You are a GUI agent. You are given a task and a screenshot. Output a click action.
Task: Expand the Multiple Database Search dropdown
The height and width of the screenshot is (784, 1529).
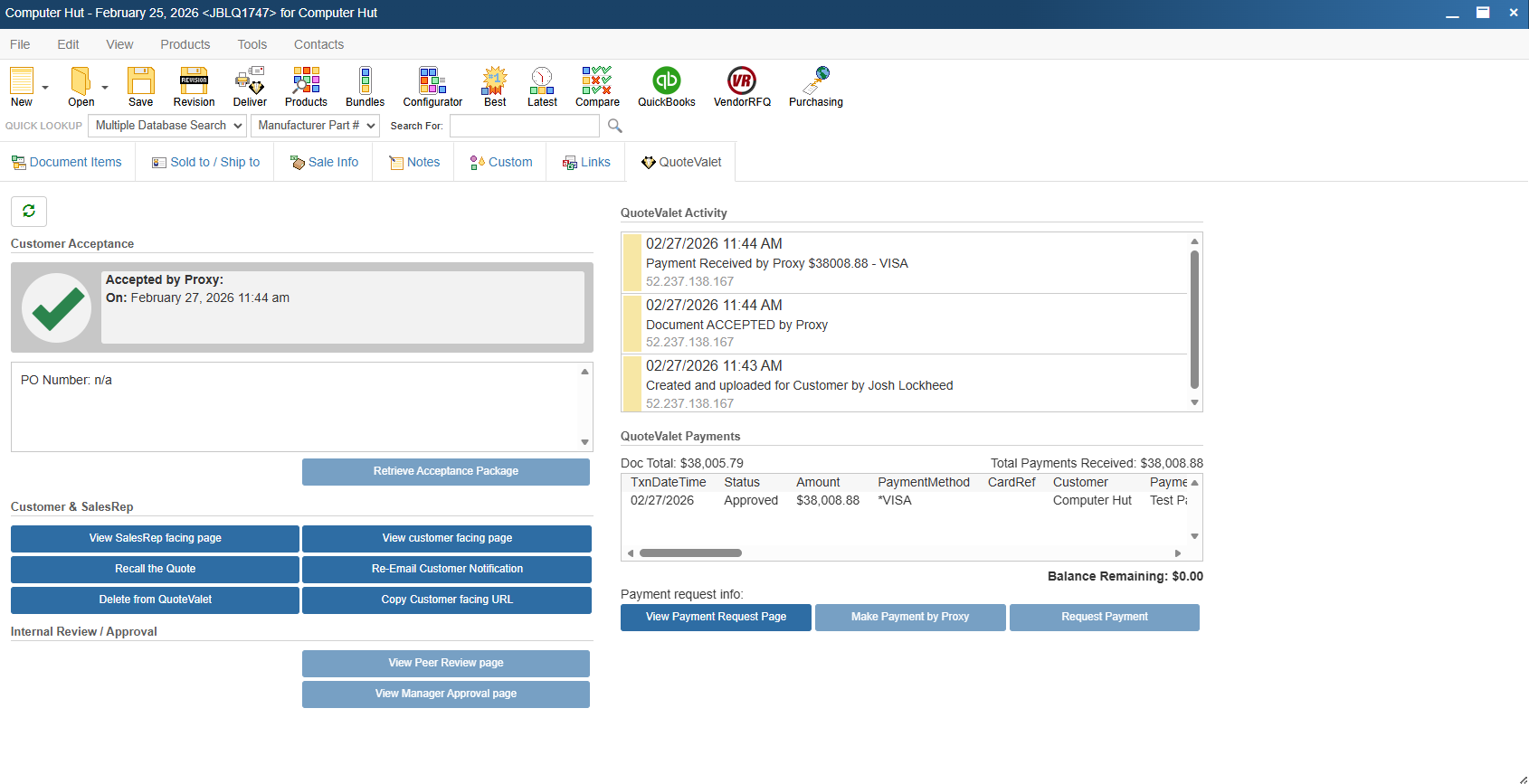pyautogui.click(x=169, y=126)
